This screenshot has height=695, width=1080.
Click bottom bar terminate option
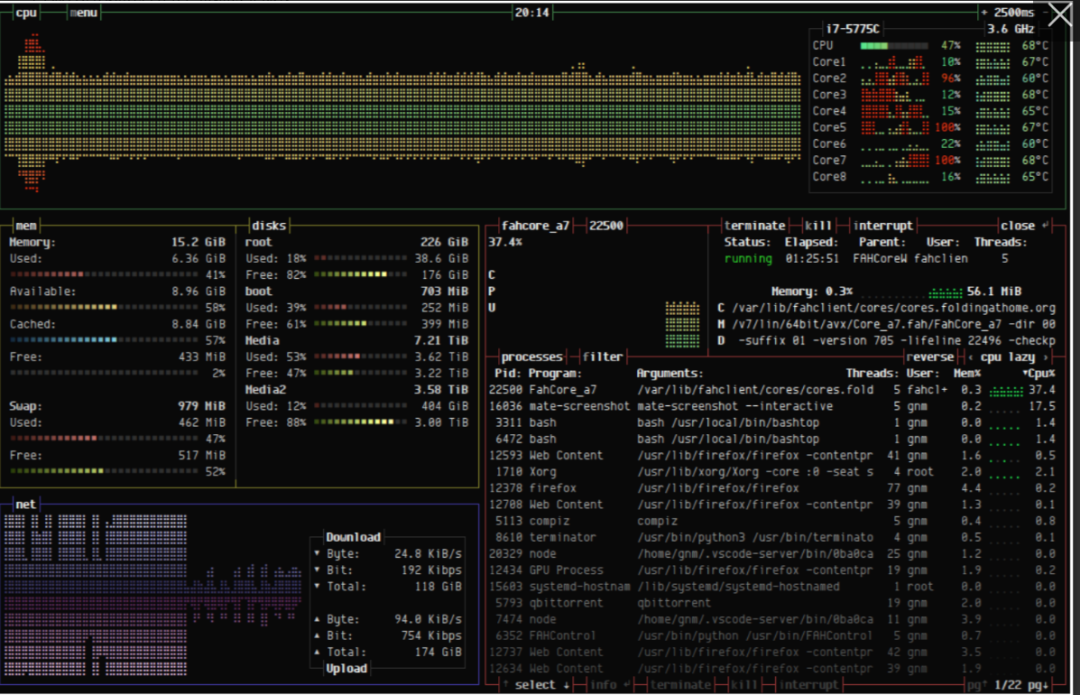[681, 685]
